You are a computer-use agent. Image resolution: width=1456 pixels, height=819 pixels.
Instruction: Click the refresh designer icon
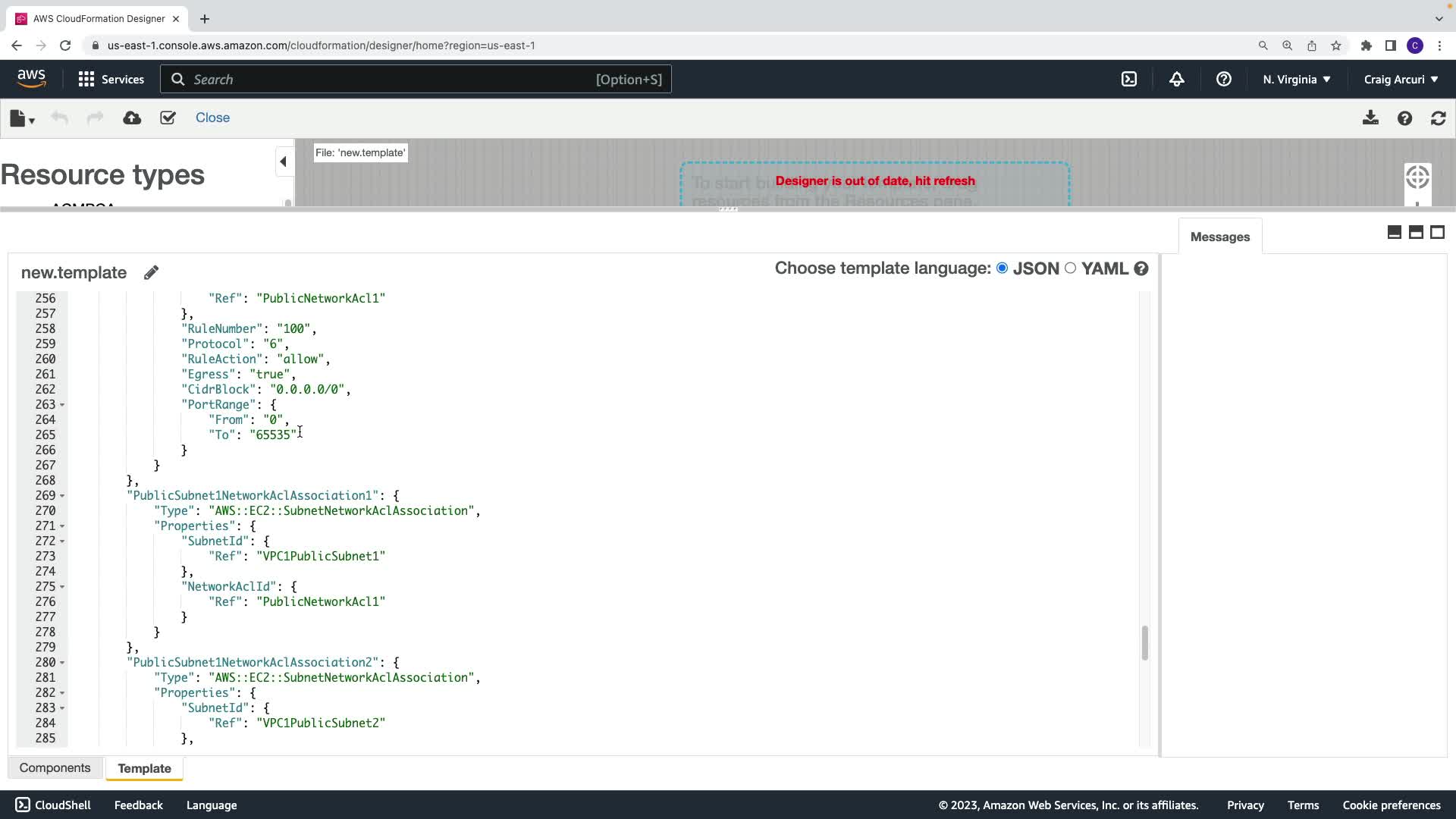[1438, 118]
